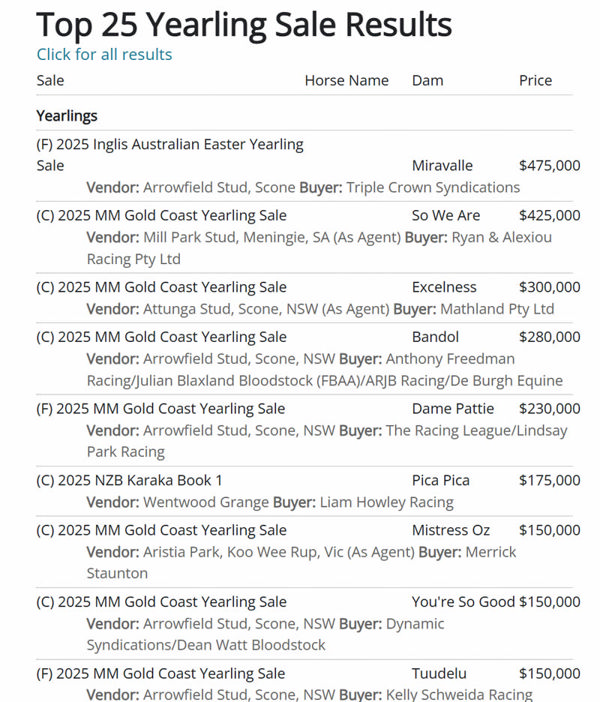Select the dam name 'So We Are'
This screenshot has height=702, width=600.
[446, 215]
